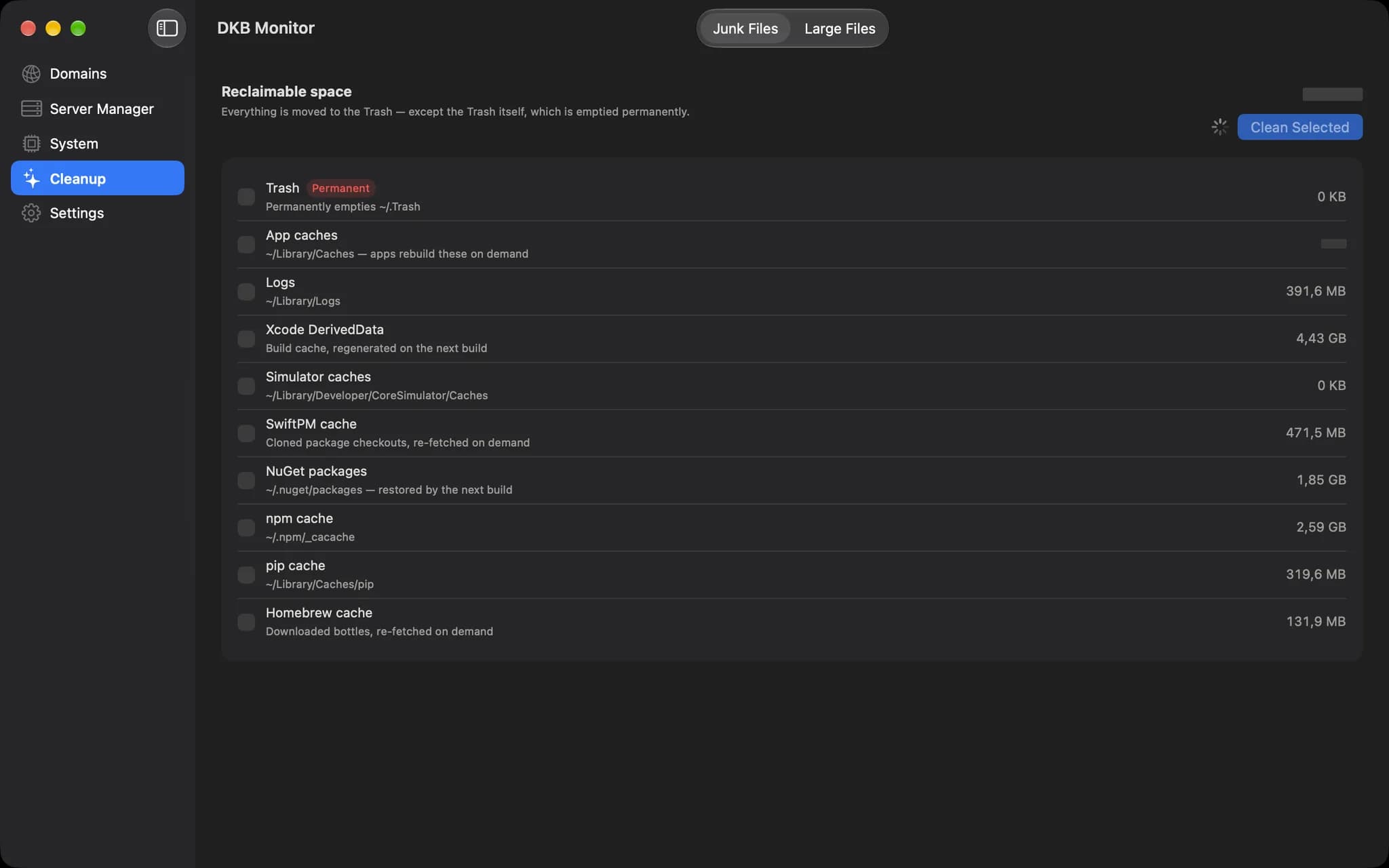This screenshot has width=1389, height=868.
Task: Go to System in the sidebar
Action: 98,143
